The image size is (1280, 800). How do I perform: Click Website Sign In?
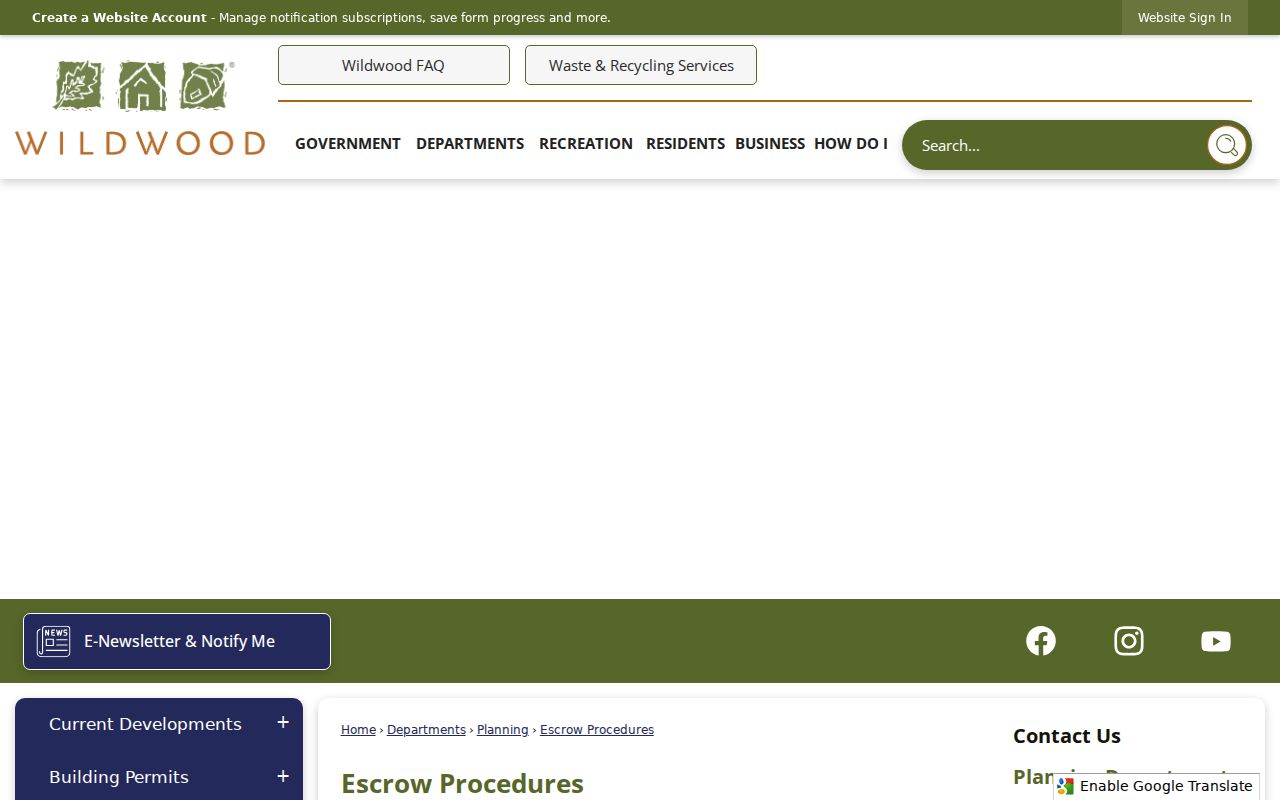1185,17
